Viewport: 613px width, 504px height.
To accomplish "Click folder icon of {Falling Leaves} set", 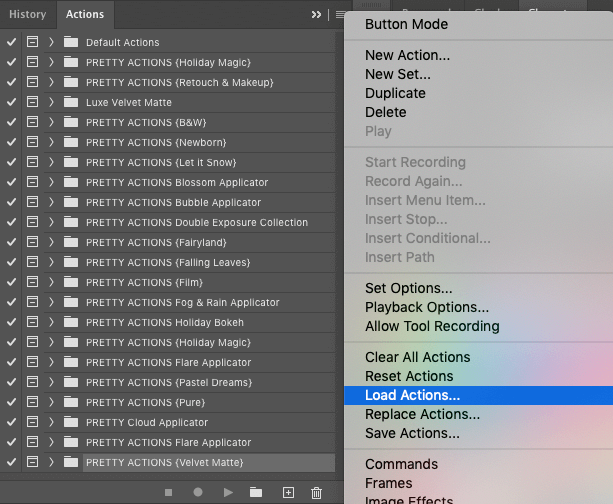I will (x=71, y=262).
